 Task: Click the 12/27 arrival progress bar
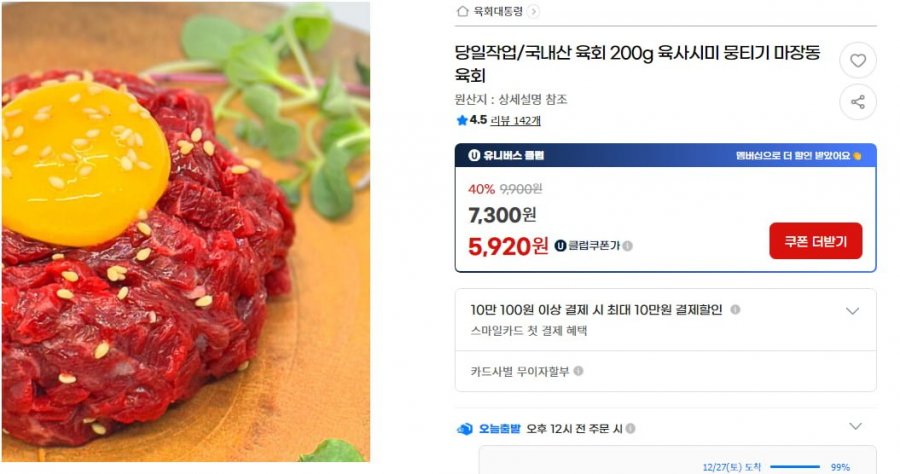[794, 467]
